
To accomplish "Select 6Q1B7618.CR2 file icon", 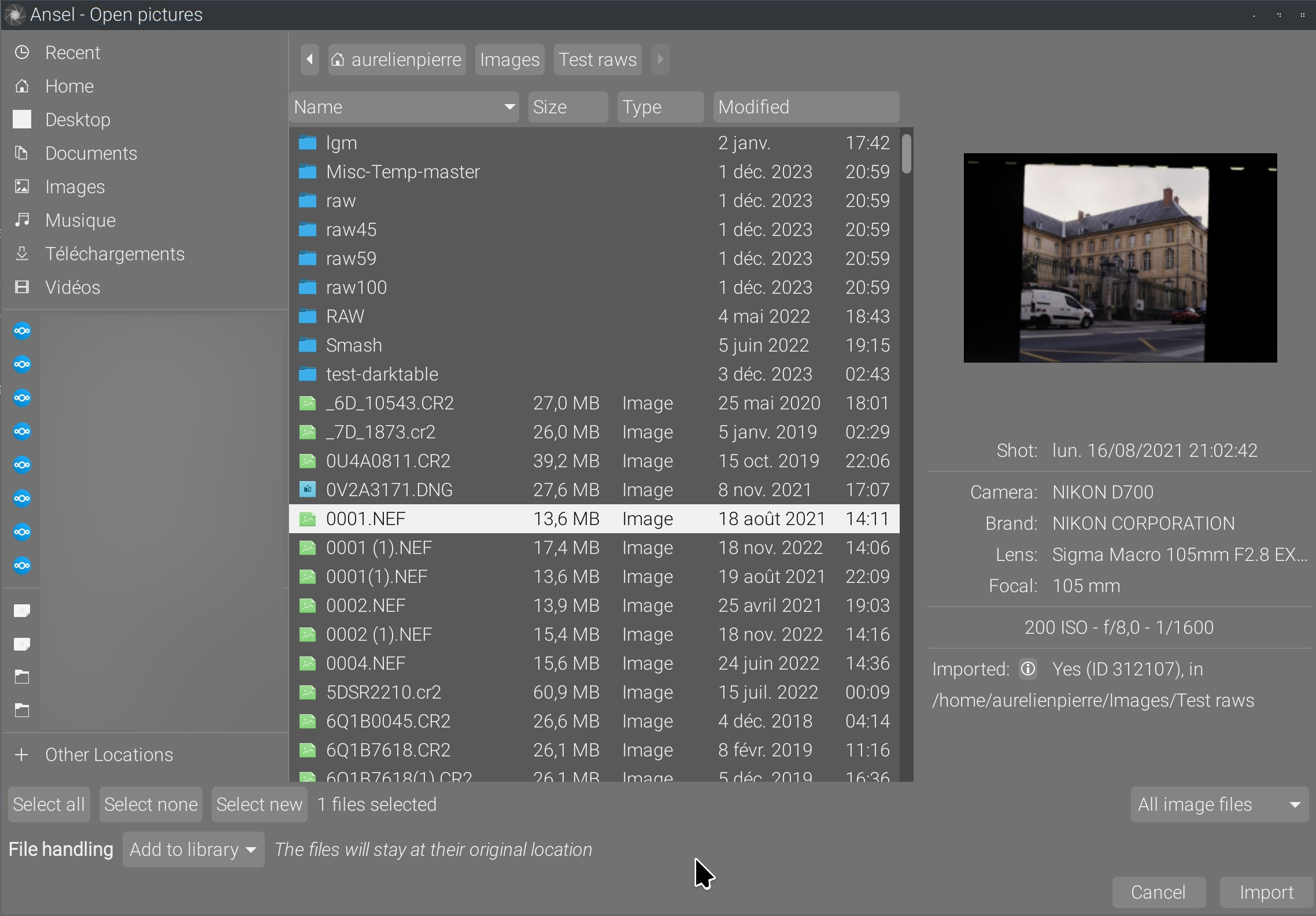I will 308,750.
